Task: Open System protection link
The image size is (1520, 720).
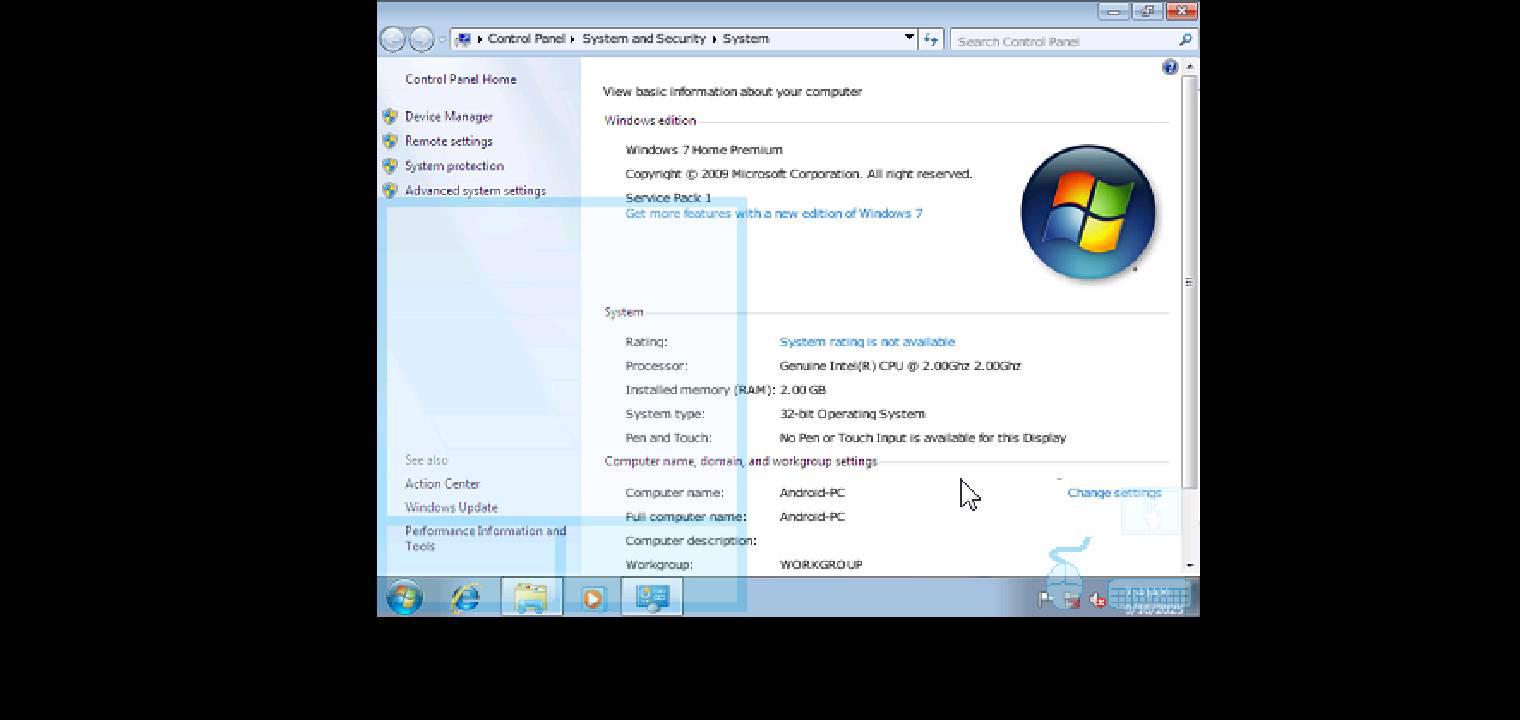Action: (x=454, y=166)
